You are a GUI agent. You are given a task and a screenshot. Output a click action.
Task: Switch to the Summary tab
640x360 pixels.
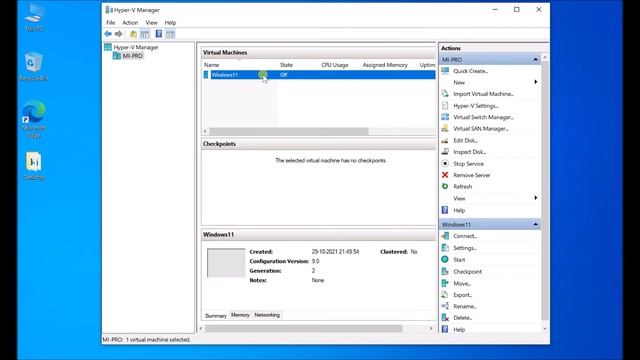click(216, 316)
